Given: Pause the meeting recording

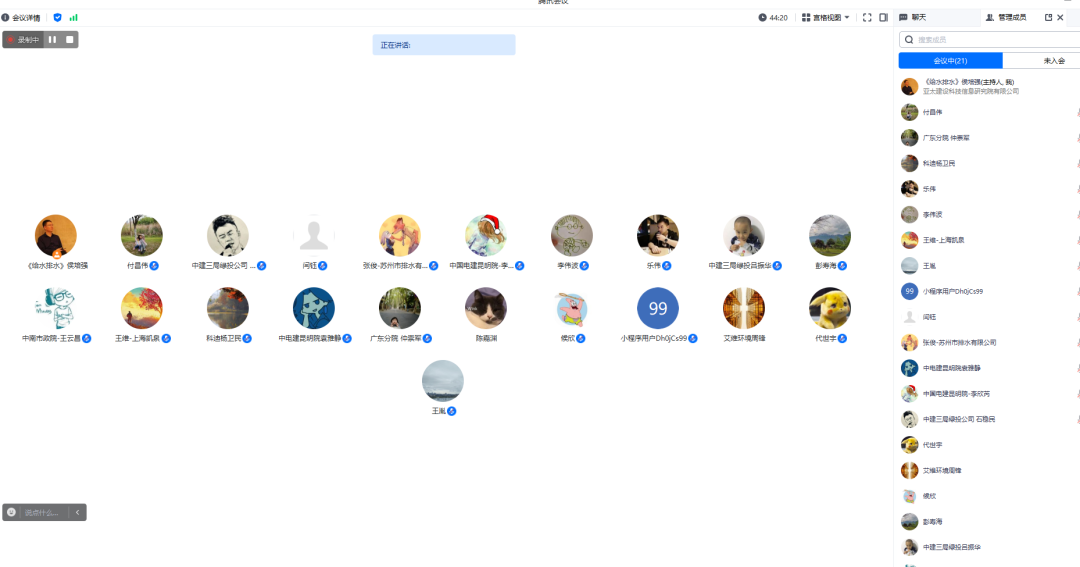Looking at the screenshot, I should (x=52, y=39).
